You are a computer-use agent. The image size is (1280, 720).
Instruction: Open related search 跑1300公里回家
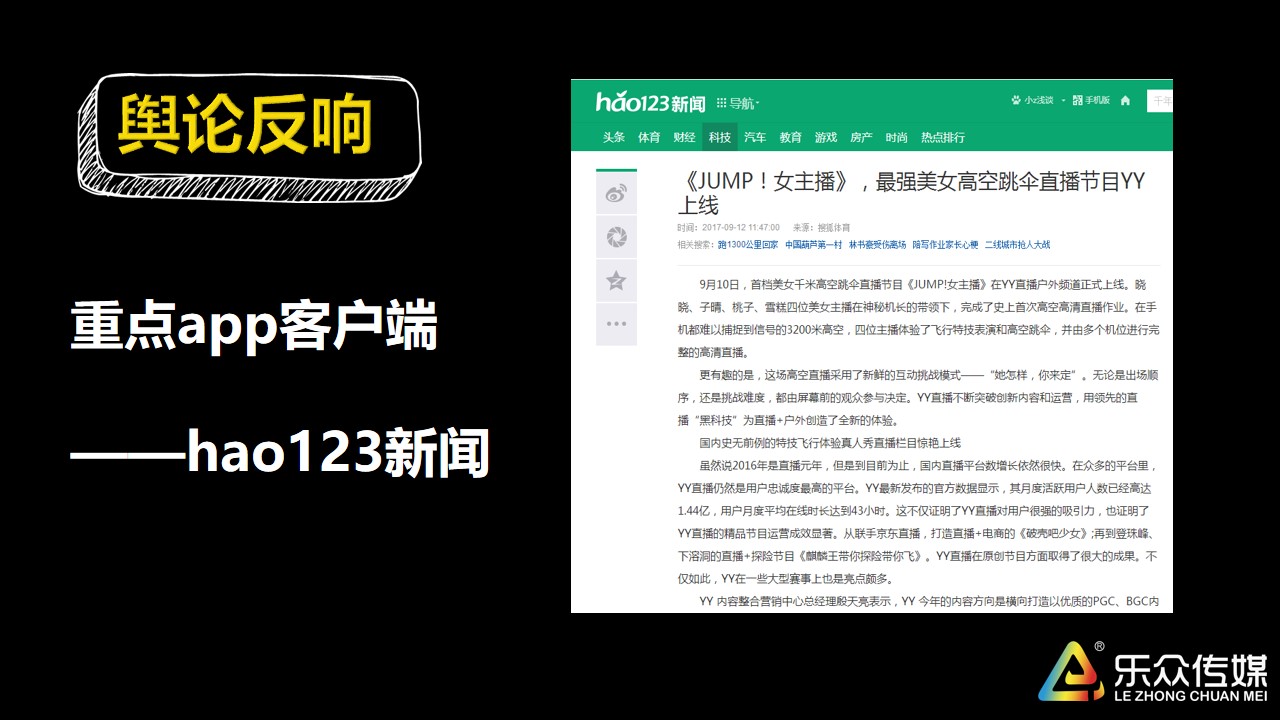coord(747,244)
